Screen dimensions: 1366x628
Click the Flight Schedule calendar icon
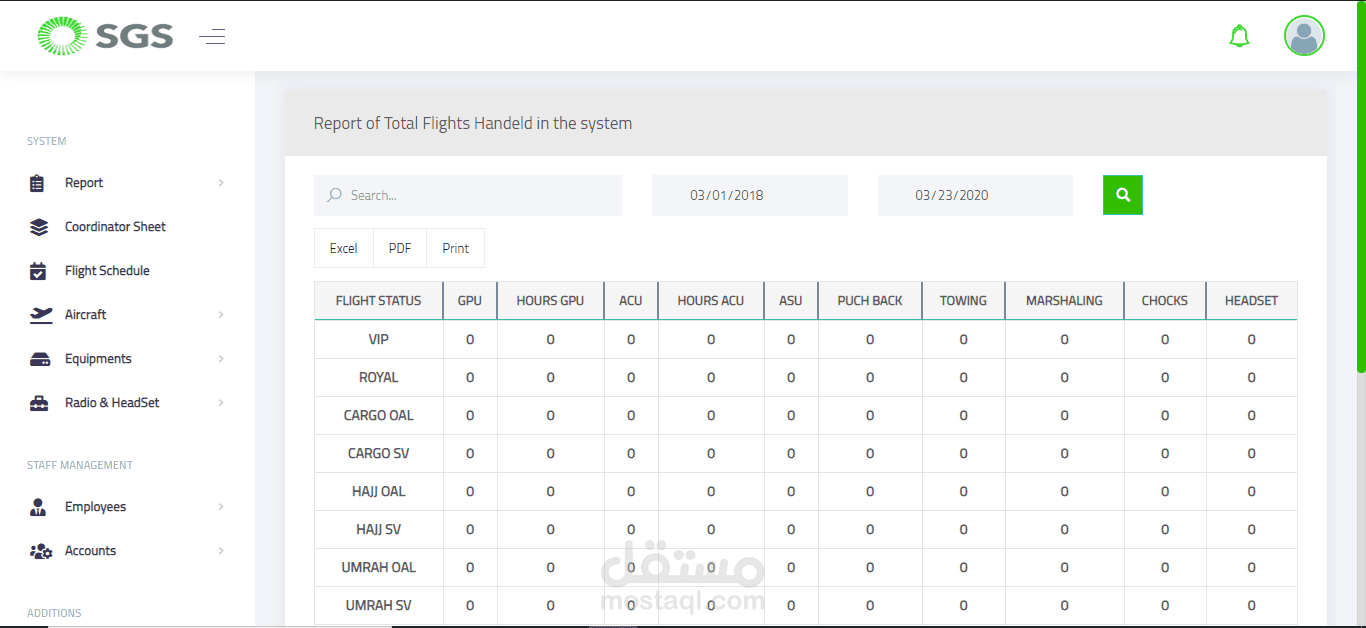coord(39,271)
